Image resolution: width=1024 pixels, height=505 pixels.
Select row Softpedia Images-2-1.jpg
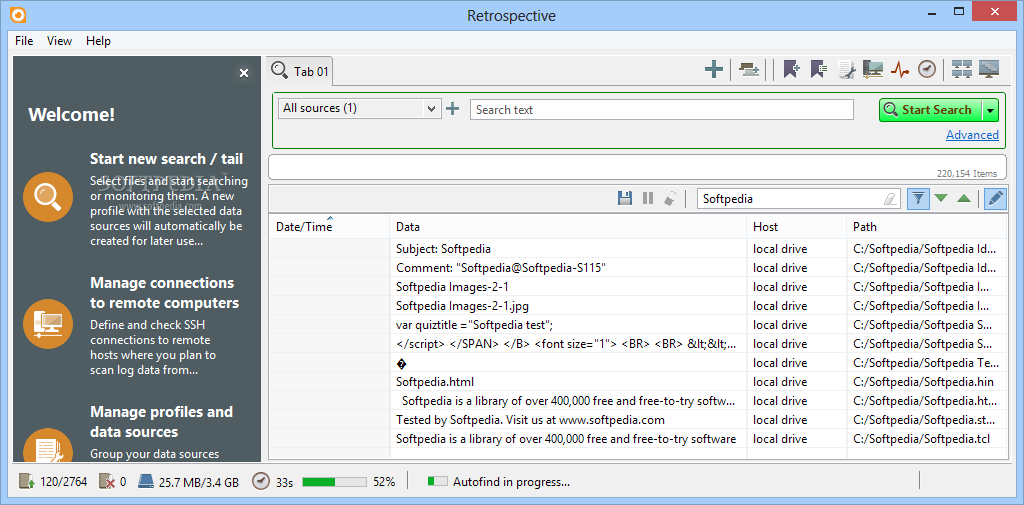[x=638, y=306]
